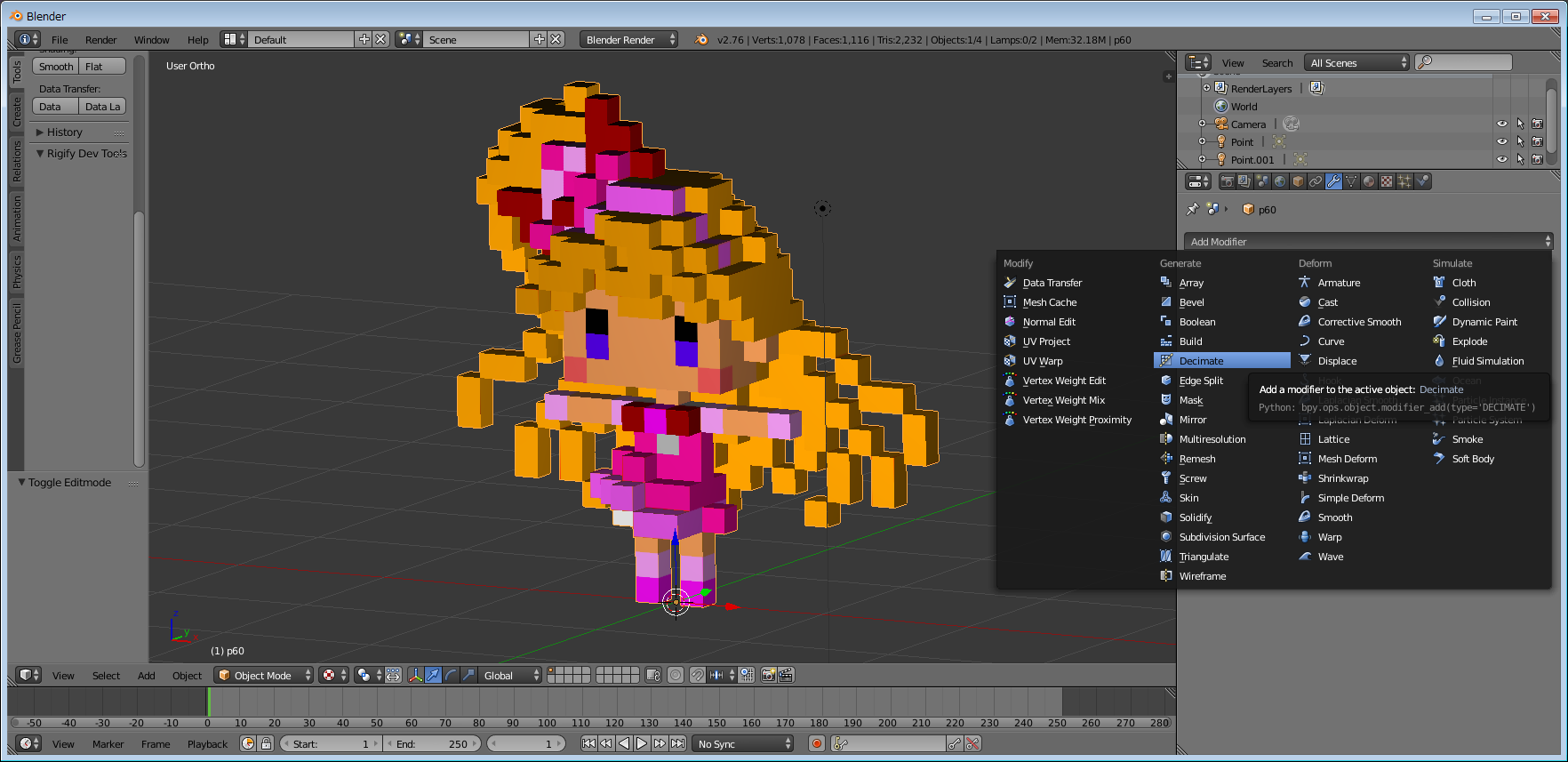
Task: Click the Flat shading button
Action: pos(103,66)
